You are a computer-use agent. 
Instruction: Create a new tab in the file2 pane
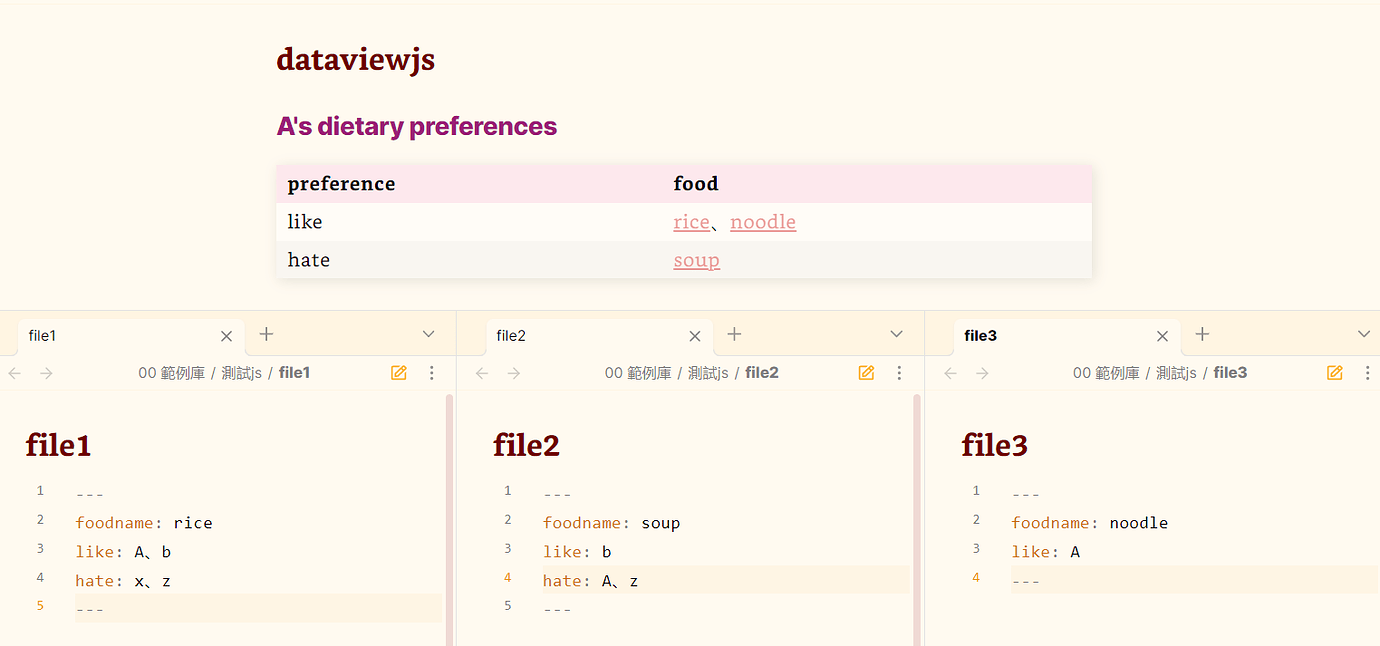click(733, 334)
